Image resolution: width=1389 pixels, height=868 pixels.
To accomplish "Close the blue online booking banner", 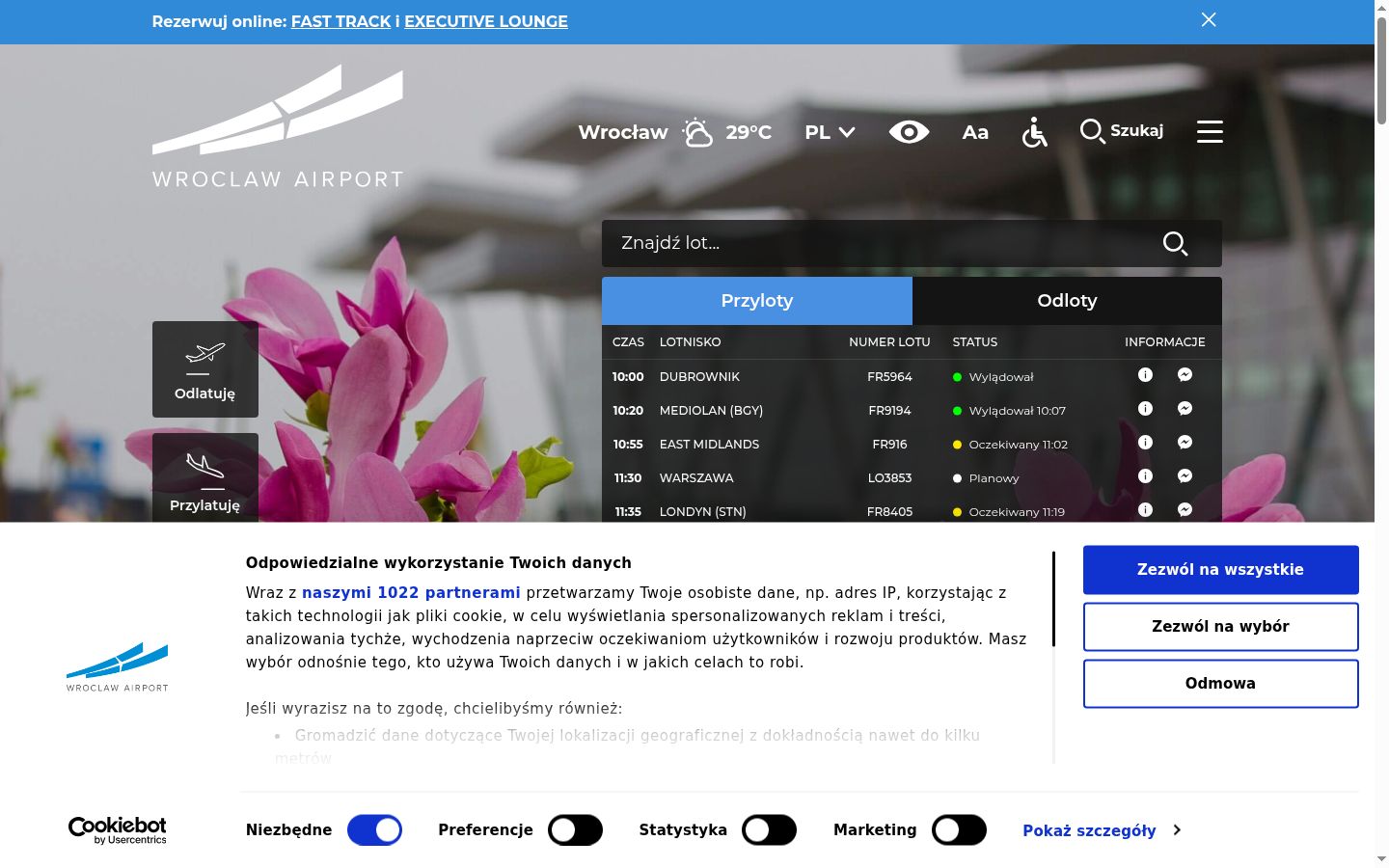I will coord(1209,20).
